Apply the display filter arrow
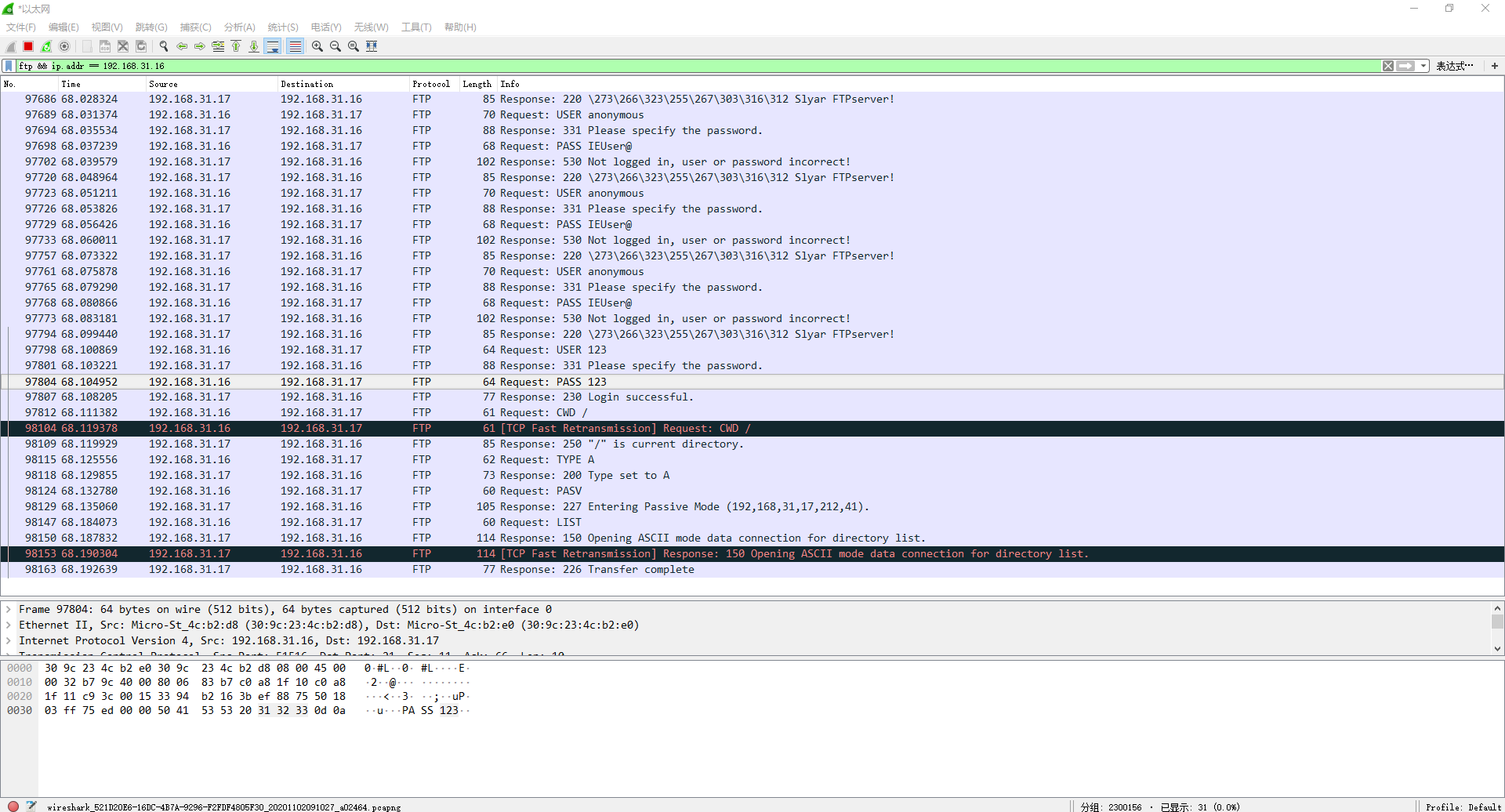Screen dimensions: 1505x812 point(1405,66)
